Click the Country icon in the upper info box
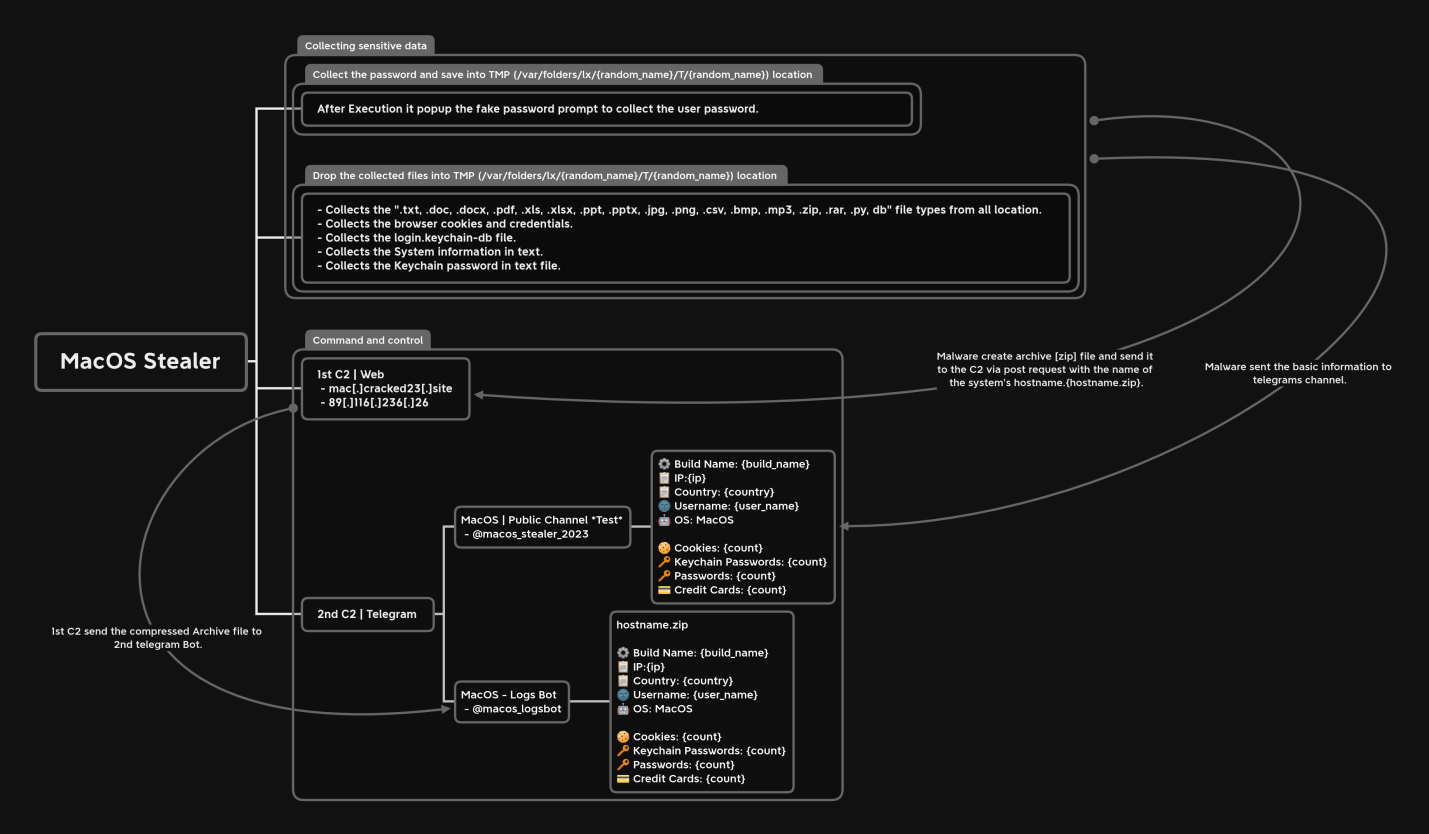Image resolution: width=1429 pixels, height=834 pixels. pyautogui.click(x=664, y=492)
